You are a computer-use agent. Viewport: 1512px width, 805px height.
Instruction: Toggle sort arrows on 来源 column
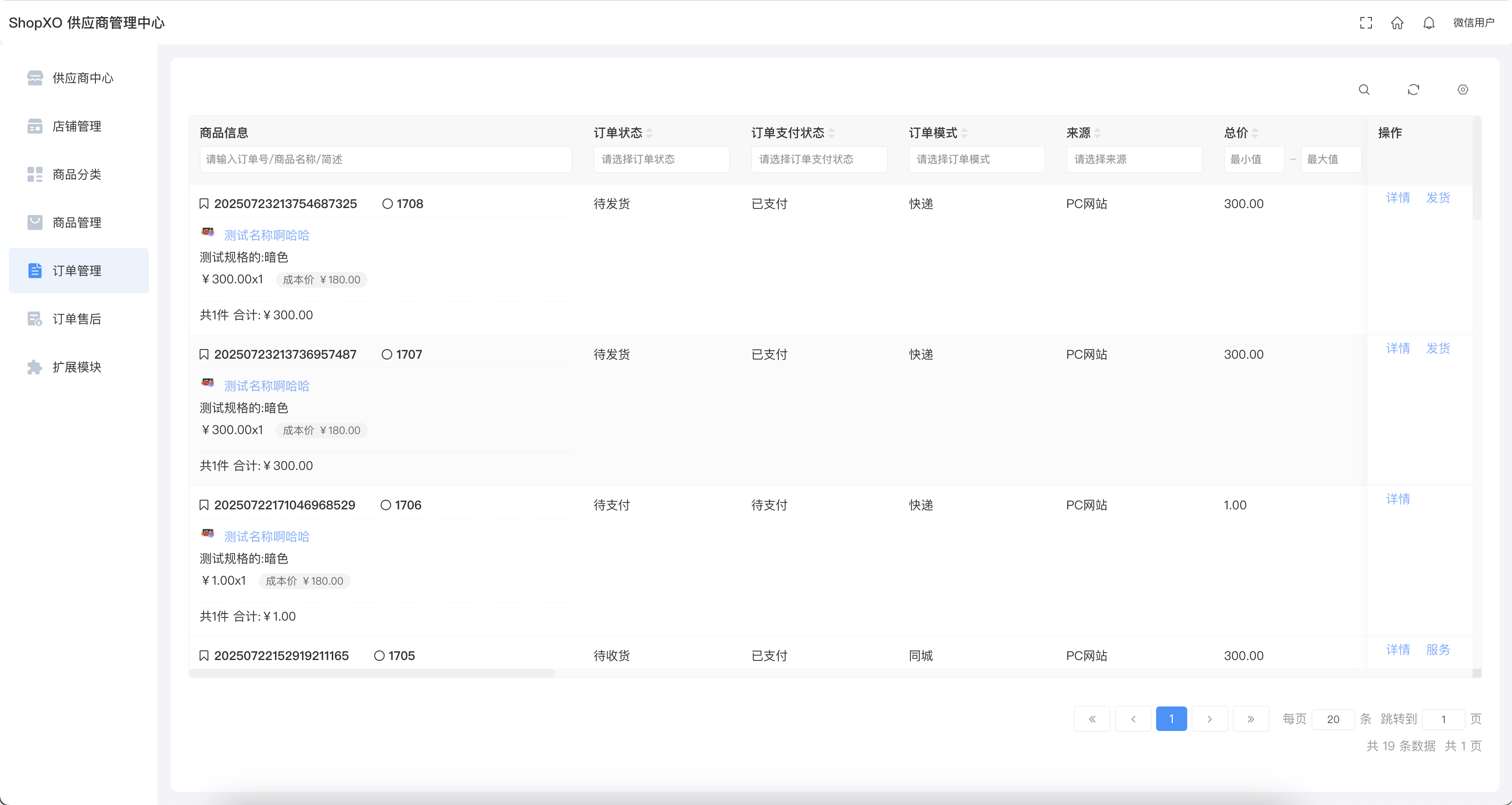1097,133
